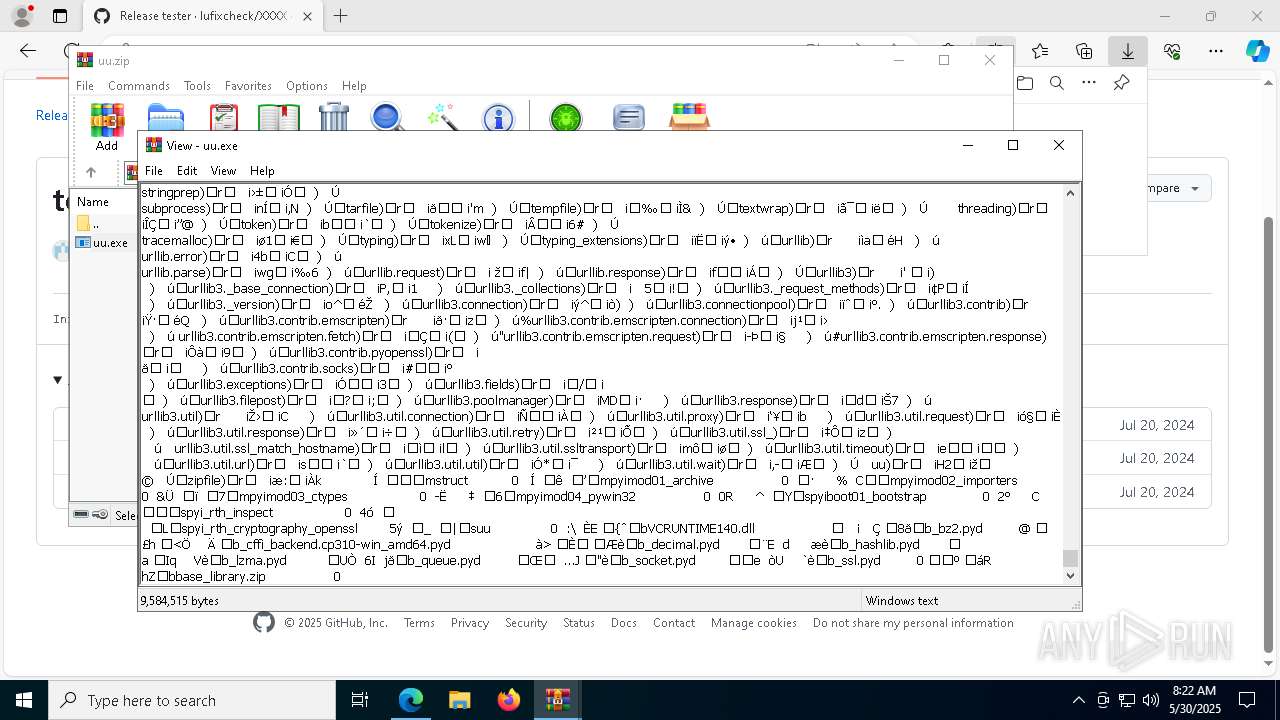Open a new browser tab
The image size is (1280, 720).
click(340, 16)
